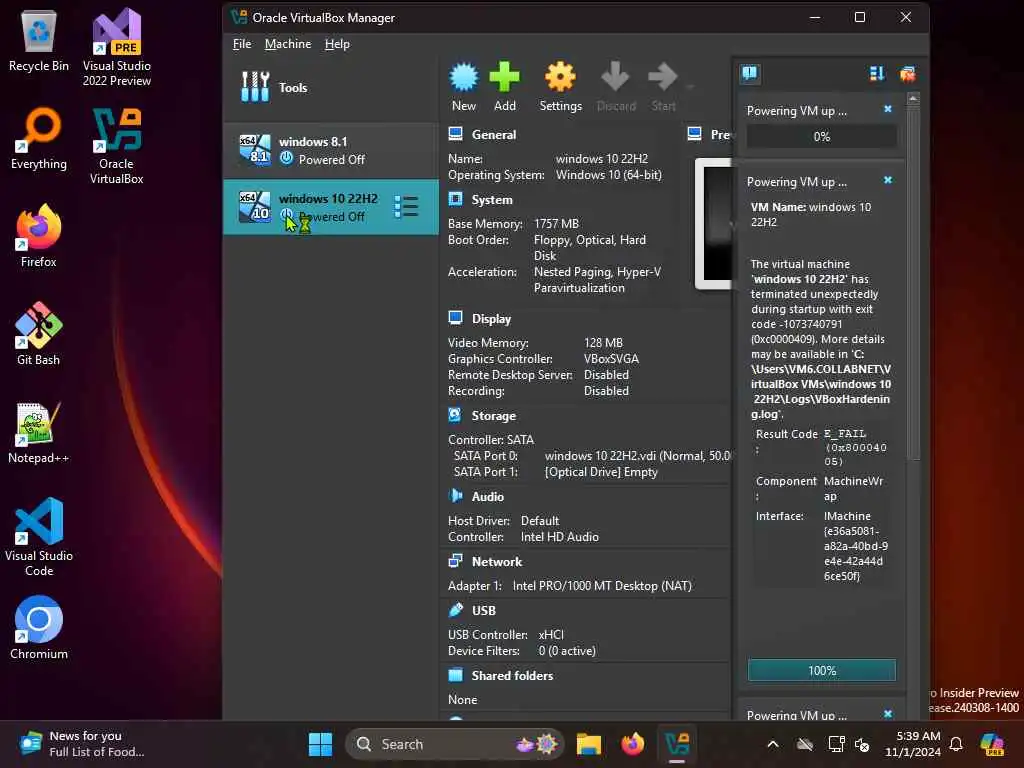Dismiss the 0% Powering VM up notification

click(888, 109)
